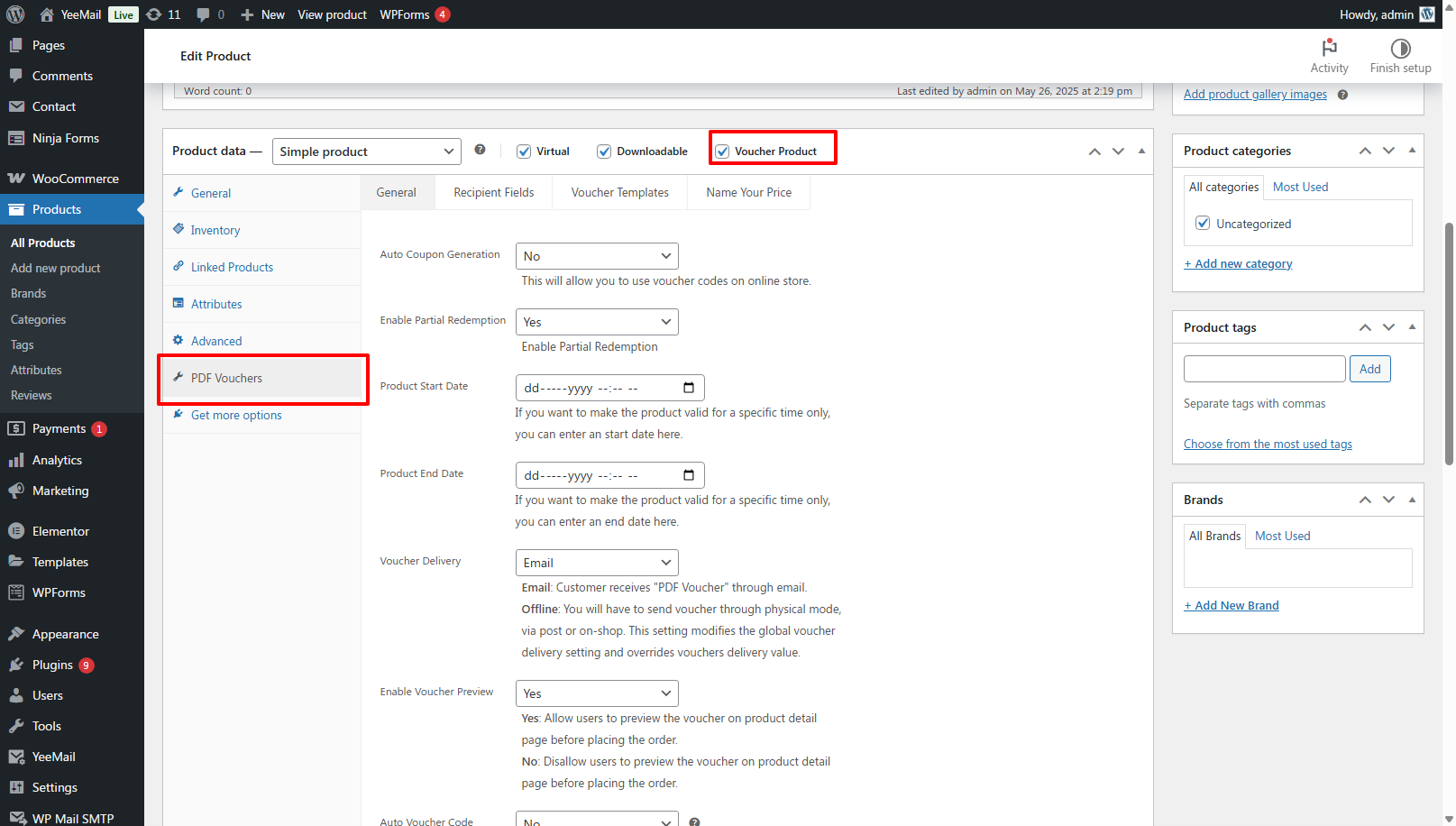The width and height of the screenshot is (1456, 826).
Task: Click the Activity flag icon
Action: tap(1329, 48)
